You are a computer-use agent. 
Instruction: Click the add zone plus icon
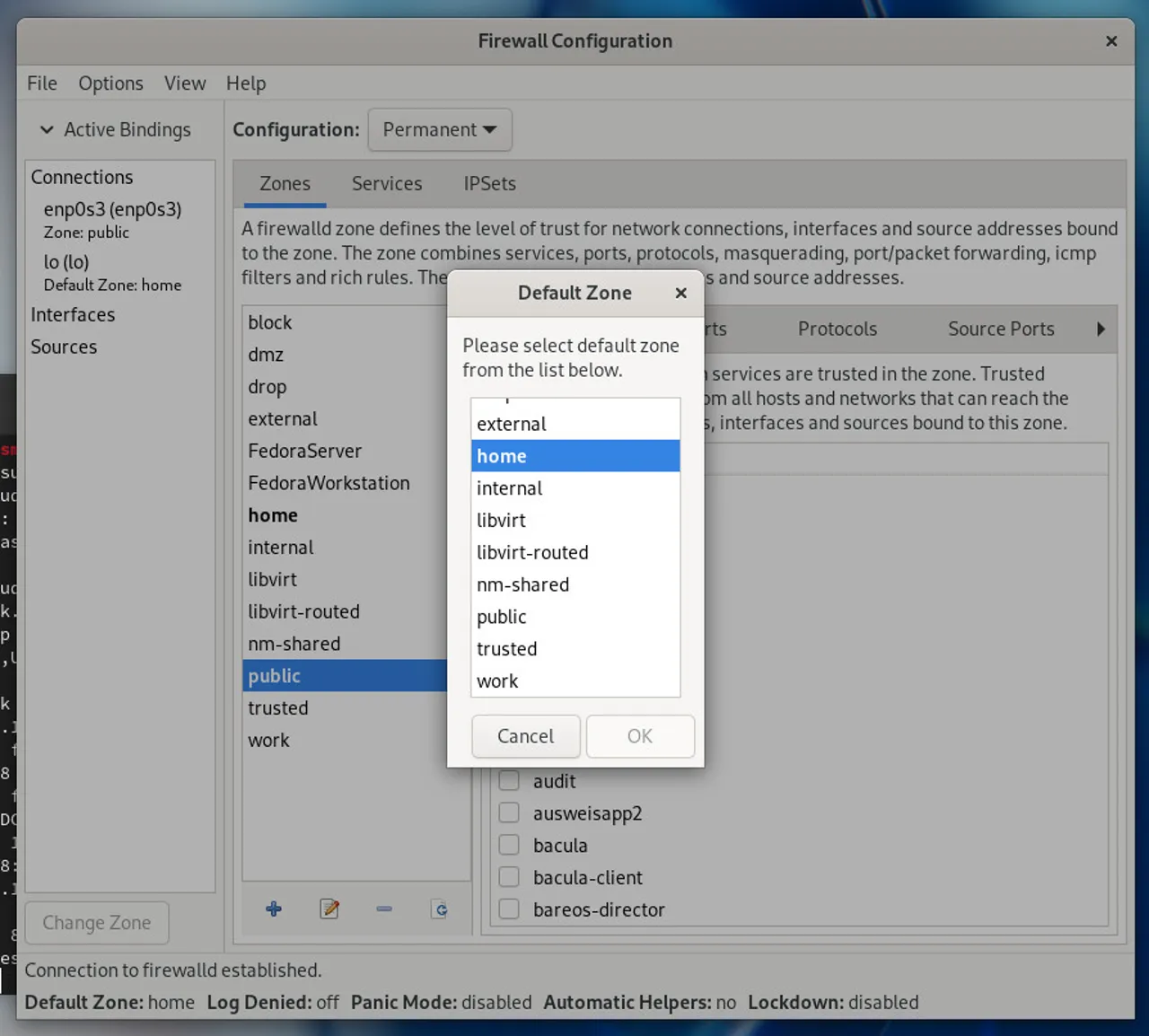[x=274, y=909]
